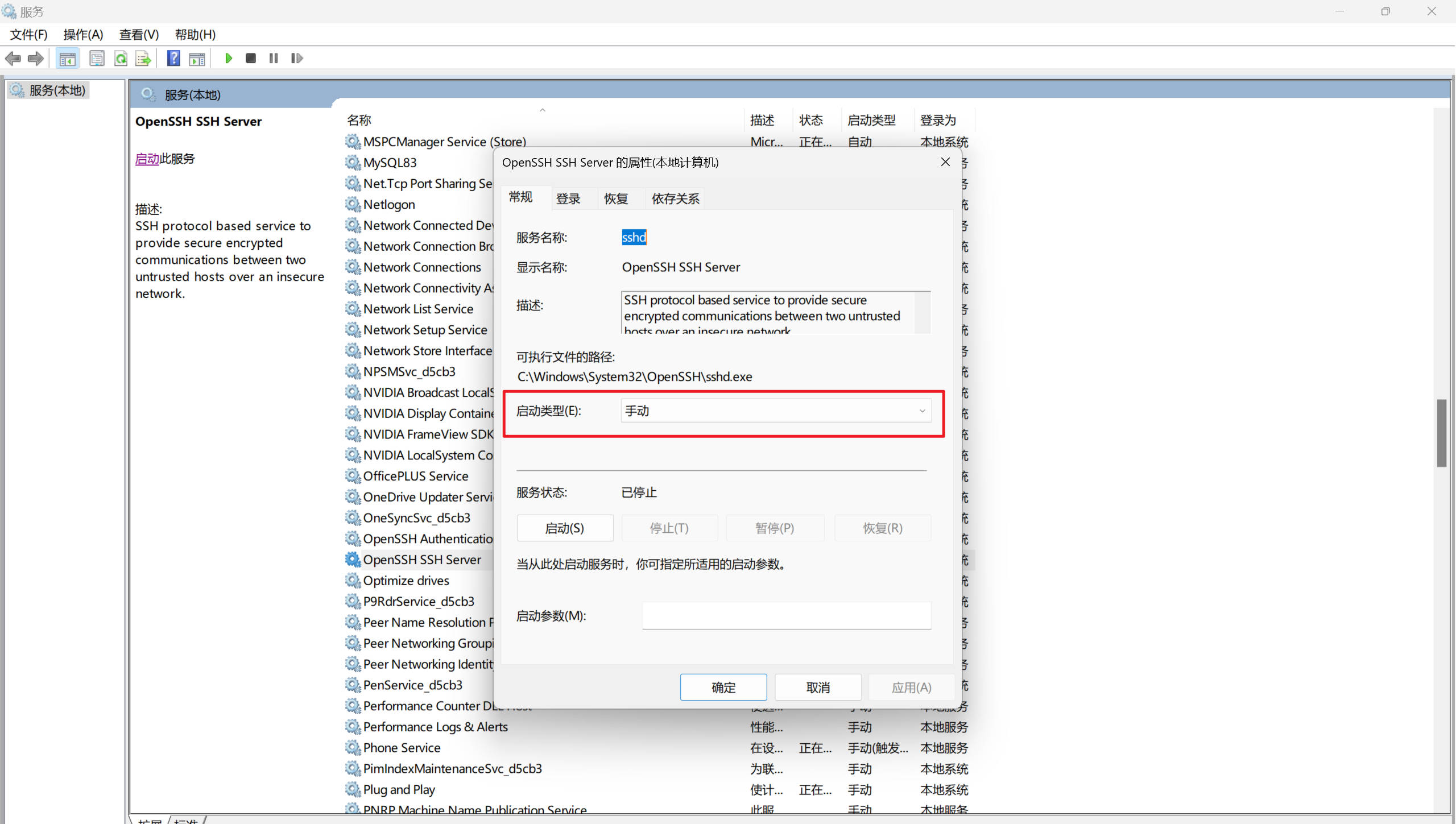1456x824 pixels.
Task: Click gear icon beside OneSyncSvc_d5cb3
Action: coord(353,518)
